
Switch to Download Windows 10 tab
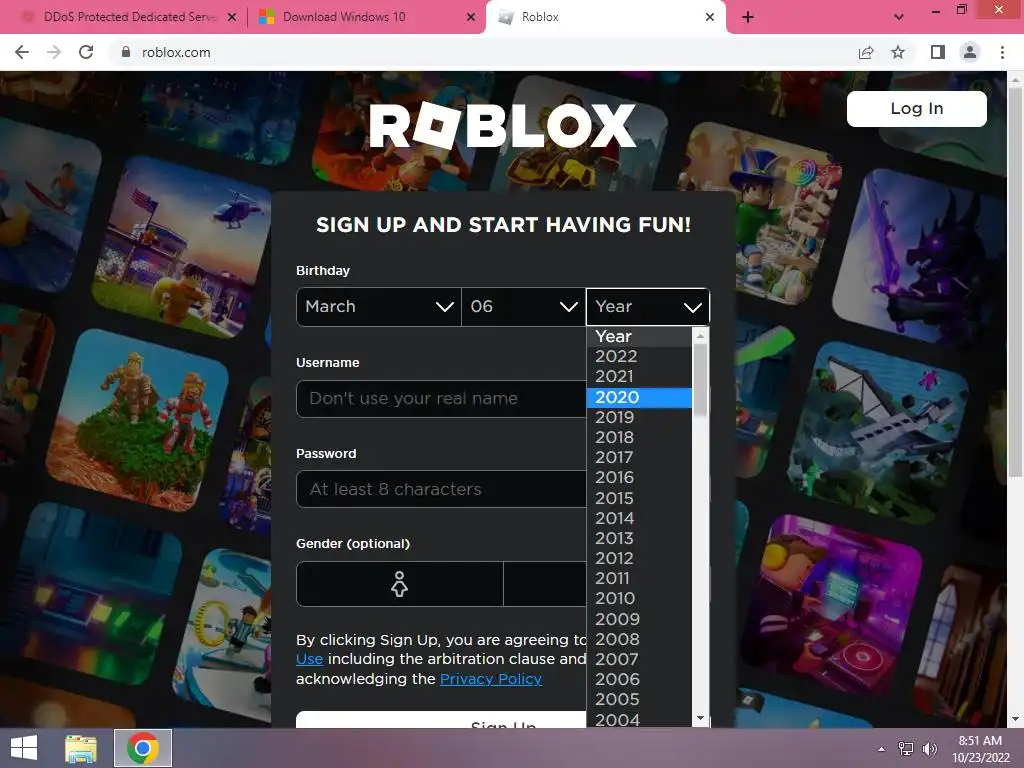366,17
